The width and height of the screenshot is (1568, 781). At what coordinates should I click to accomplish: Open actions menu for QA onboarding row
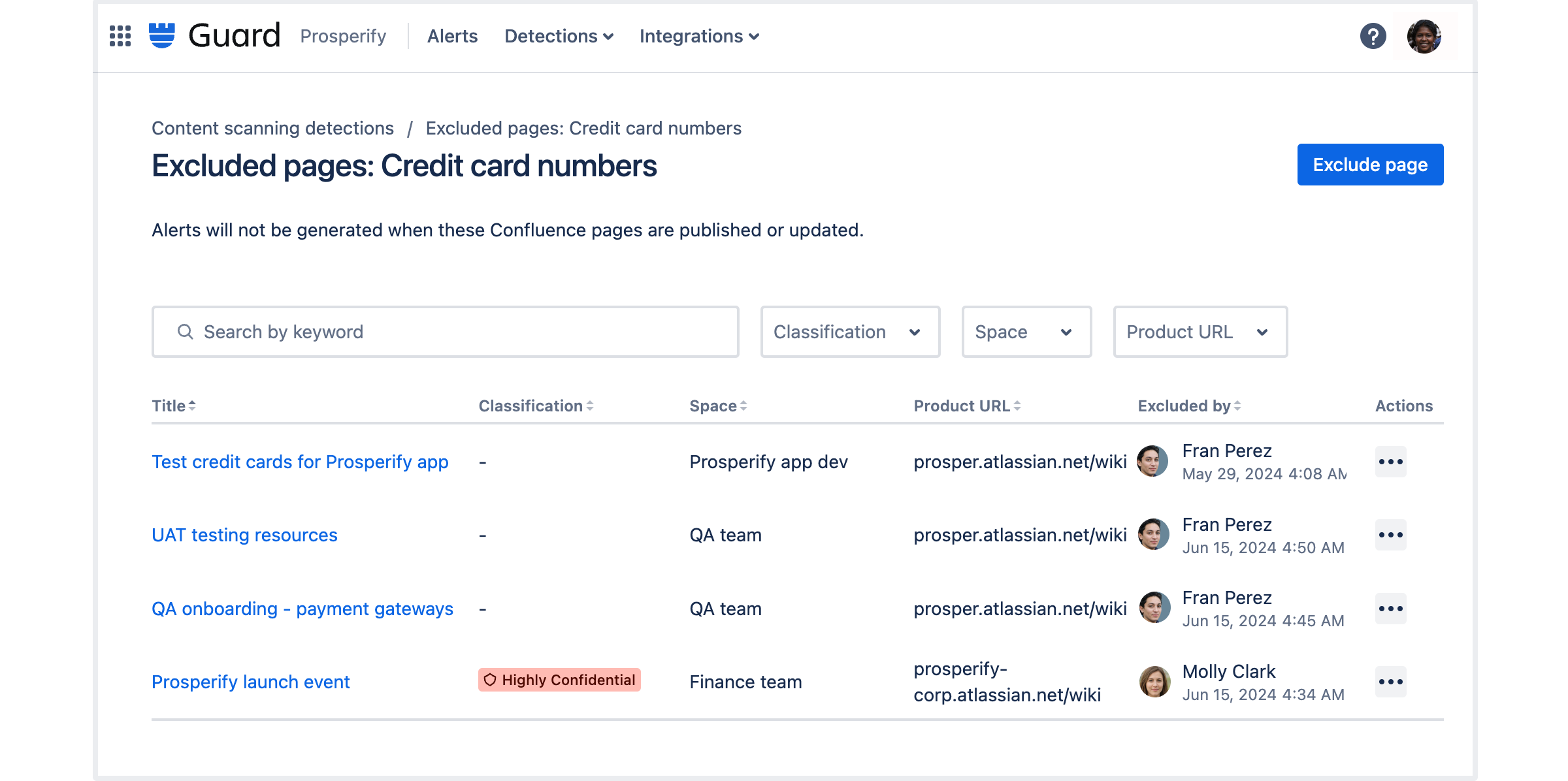(1390, 609)
